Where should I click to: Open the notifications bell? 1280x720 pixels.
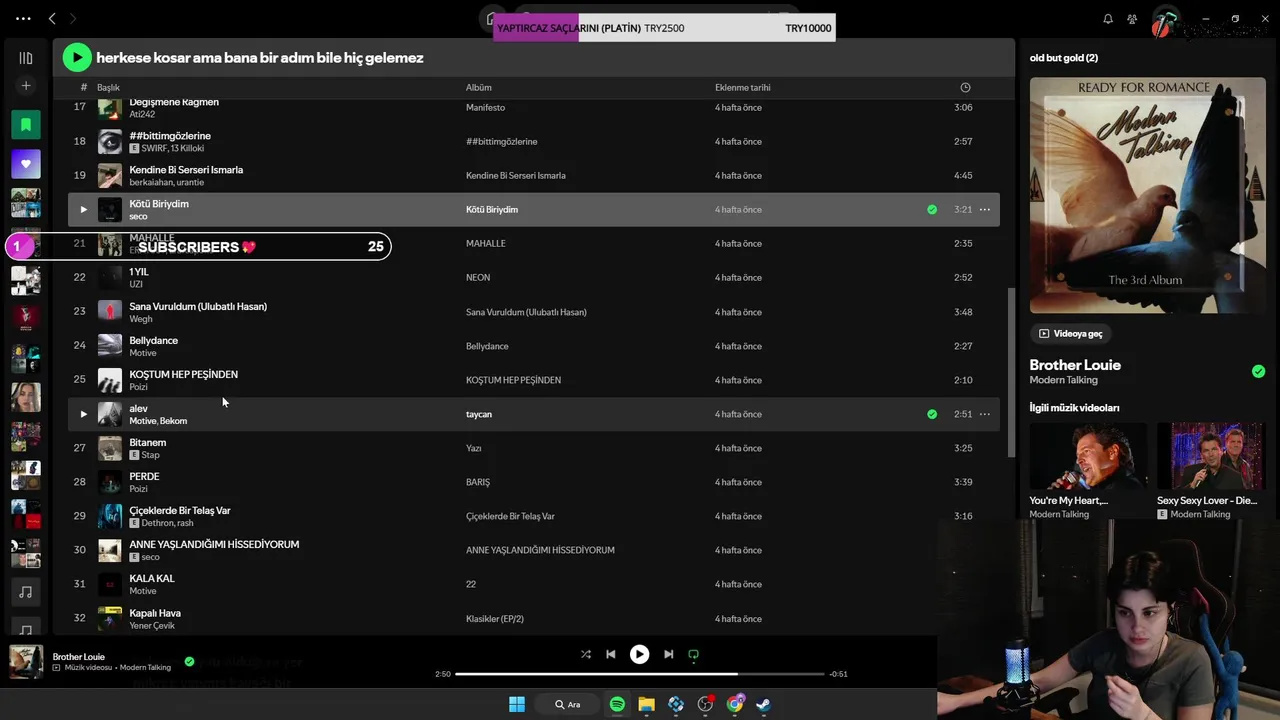pyautogui.click(x=1108, y=19)
